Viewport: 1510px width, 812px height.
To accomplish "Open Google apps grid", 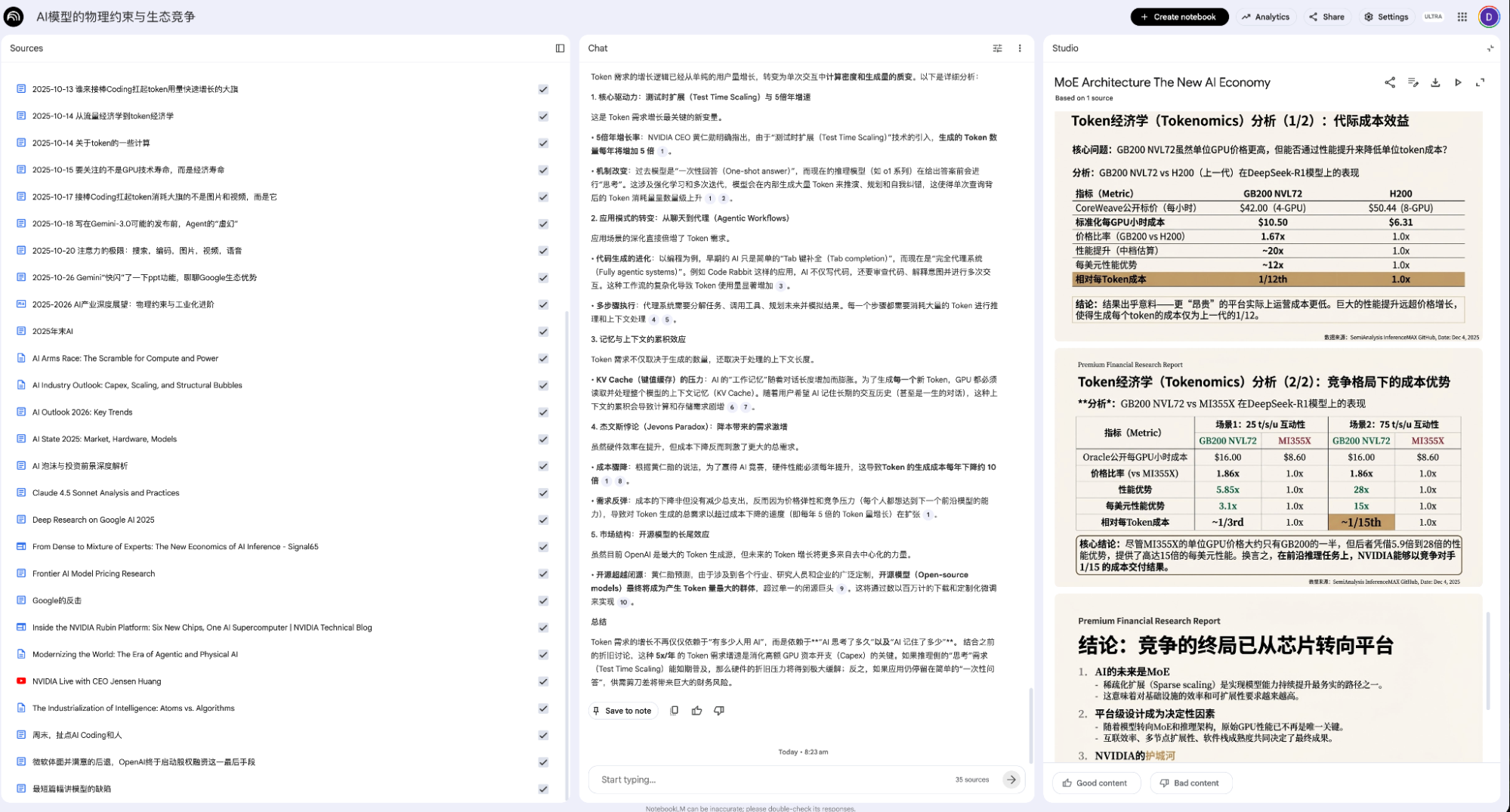I will point(1462,17).
